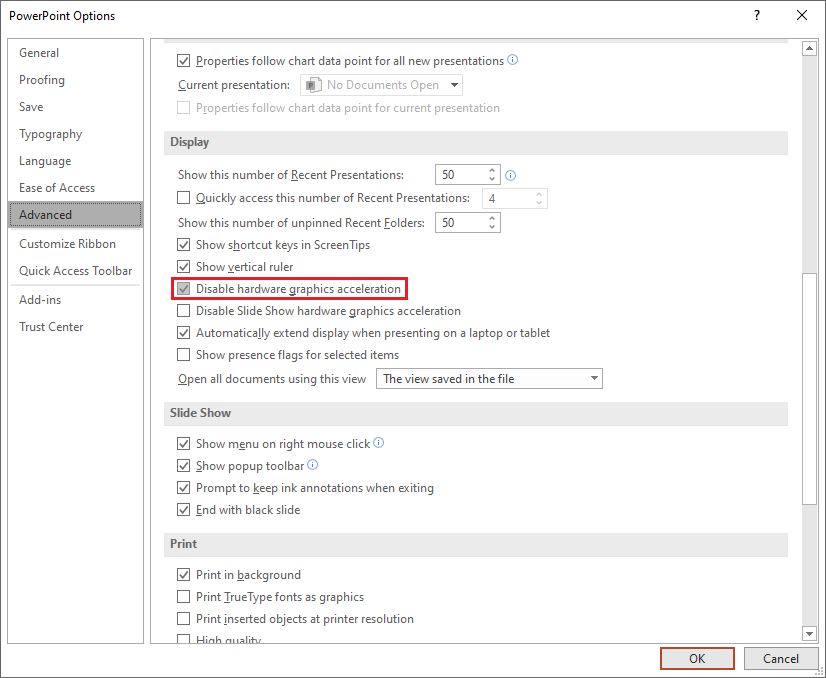Screen dimensions: 826x678
Task: Click info icon beside Show menu on right mouse click
Action: pyautogui.click(x=379, y=443)
